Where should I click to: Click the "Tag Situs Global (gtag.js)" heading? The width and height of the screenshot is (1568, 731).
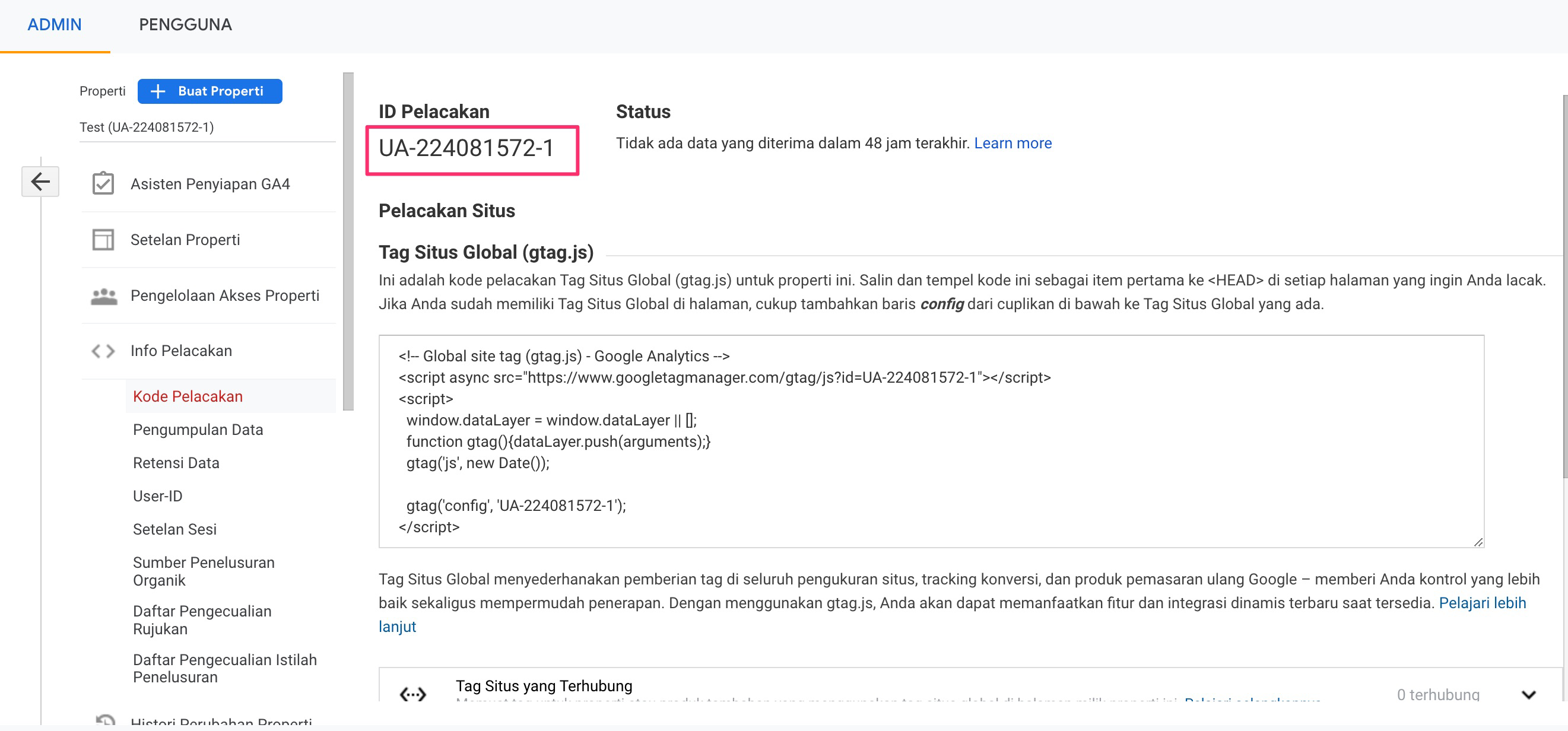(x=485, y=252)
